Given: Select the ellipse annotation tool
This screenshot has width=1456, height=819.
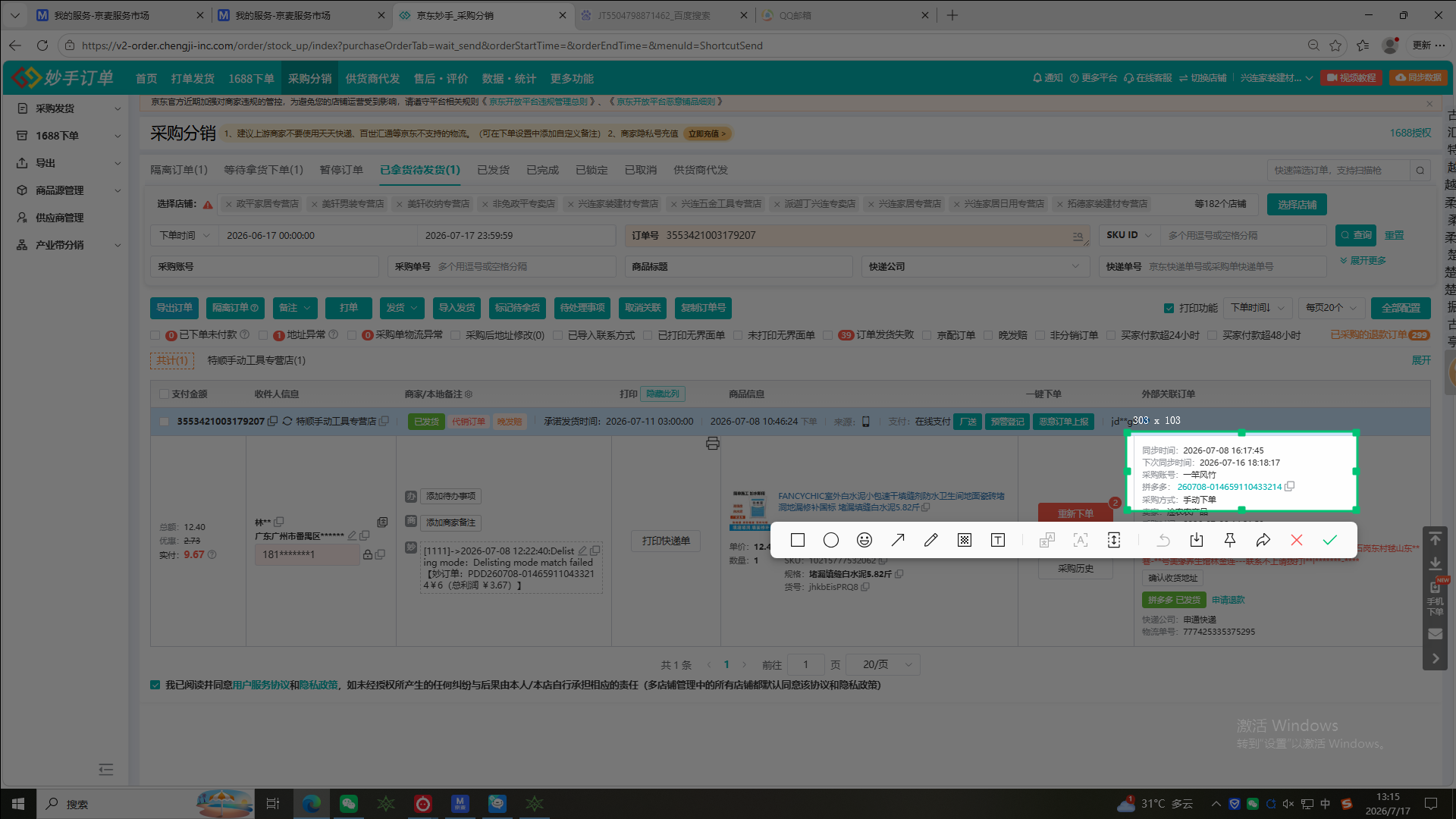Looking at the screenshot, I should [831, 540].
